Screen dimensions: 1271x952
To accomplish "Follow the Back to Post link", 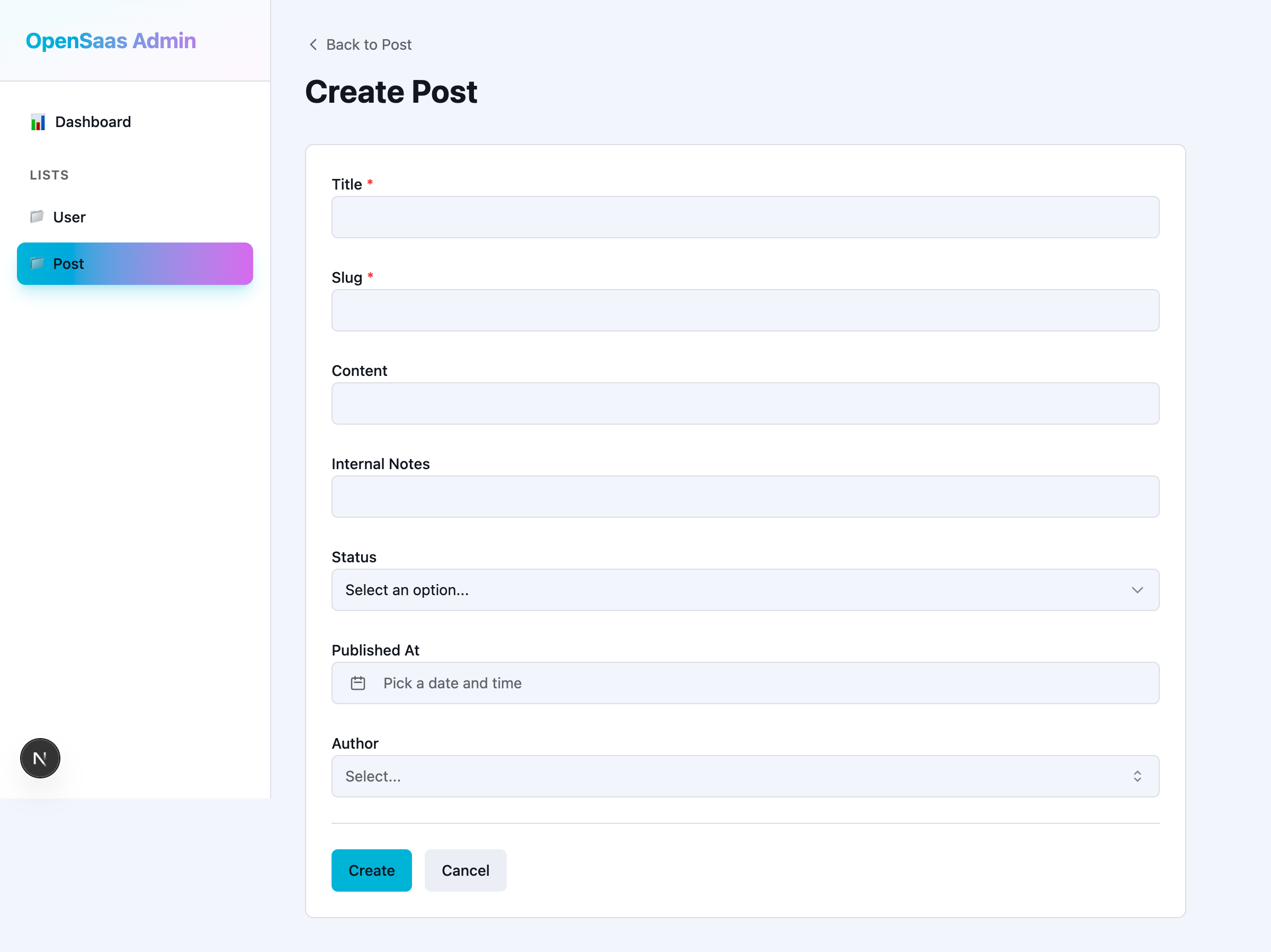I will pyautogui.click(x=369, y=44).
